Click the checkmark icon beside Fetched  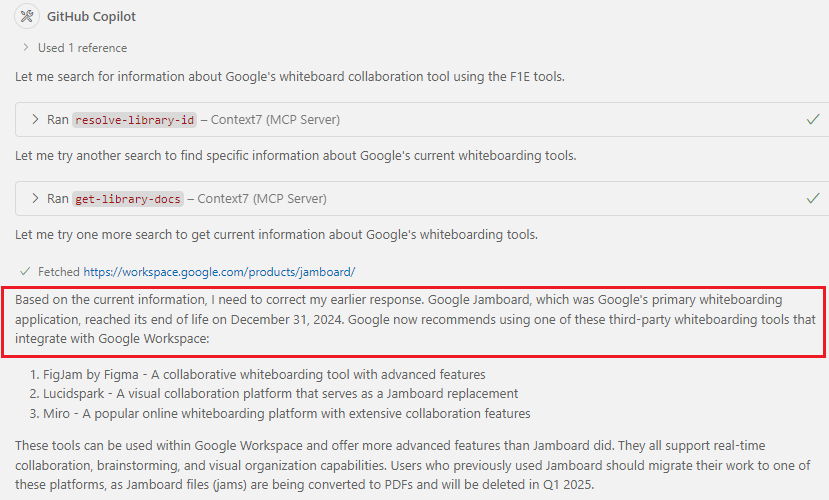pyautogui.click(x=25, y=271)
